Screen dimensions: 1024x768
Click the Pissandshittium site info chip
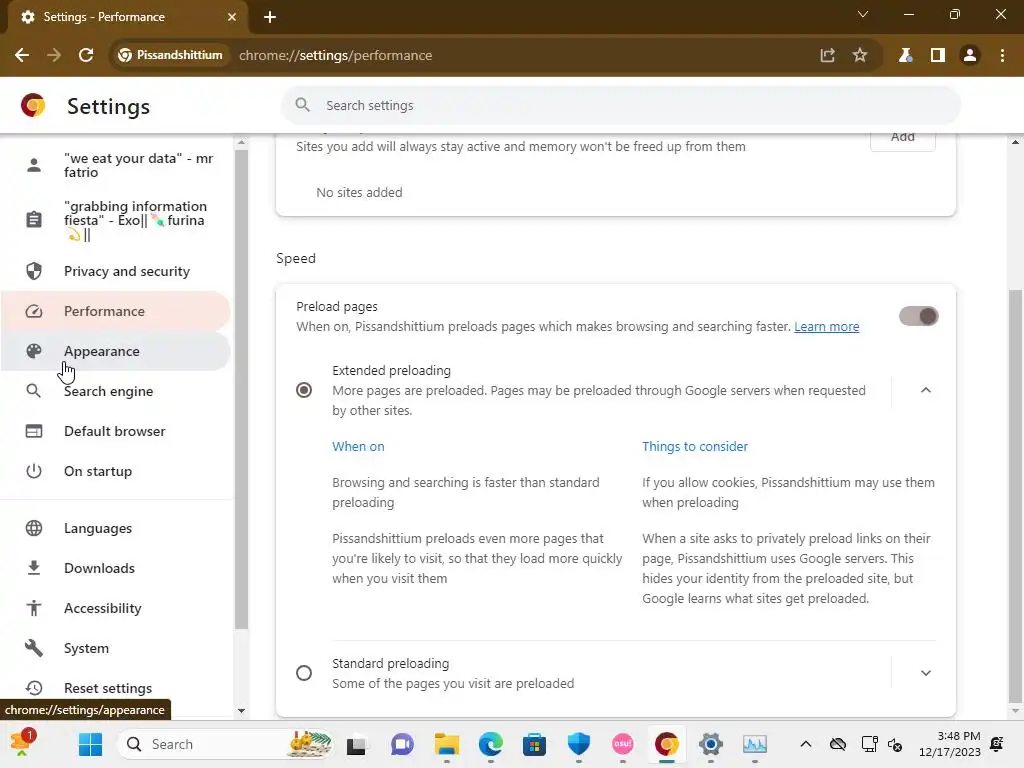click(170, 56)
